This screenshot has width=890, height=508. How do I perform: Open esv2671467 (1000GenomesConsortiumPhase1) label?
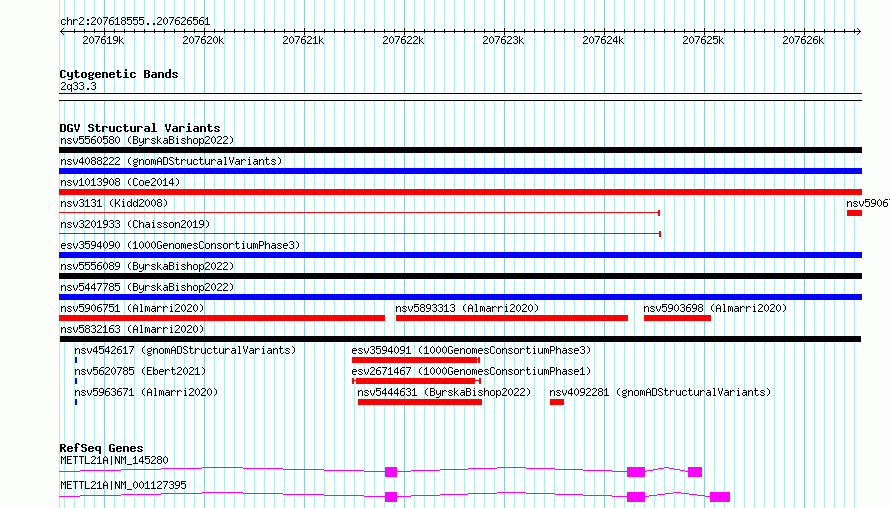click(x=471, y=371)
